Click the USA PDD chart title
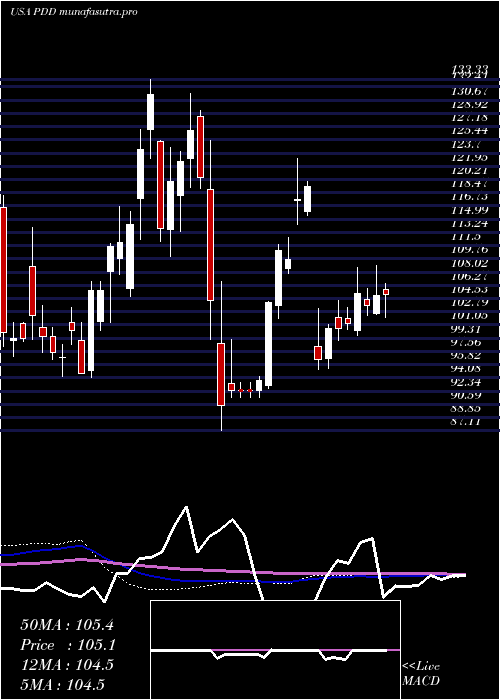 click(x=73, y=12)
